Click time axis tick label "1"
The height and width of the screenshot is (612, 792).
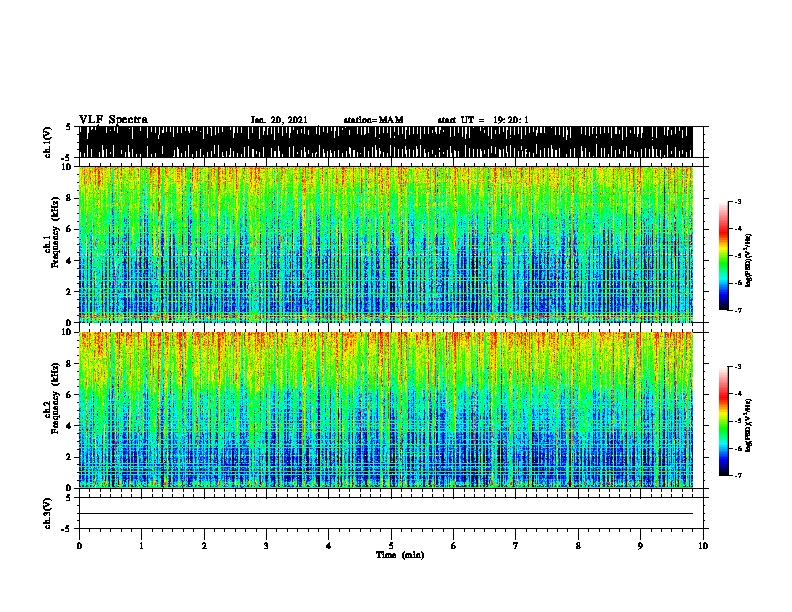[x=141, y=546]
